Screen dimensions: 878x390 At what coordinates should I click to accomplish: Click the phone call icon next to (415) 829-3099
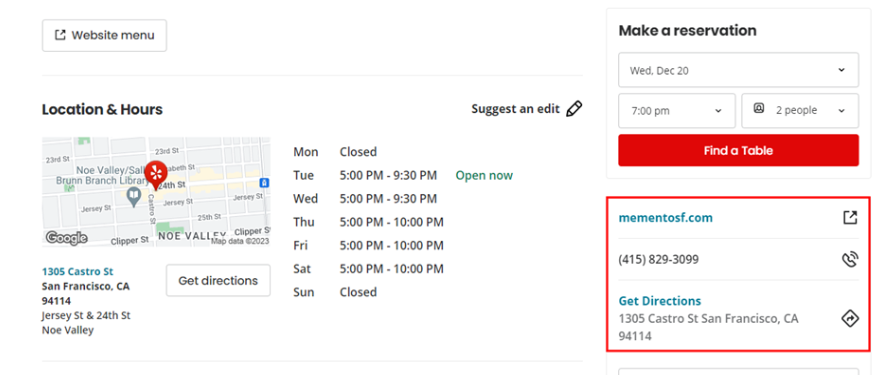(x=850, y=259)
